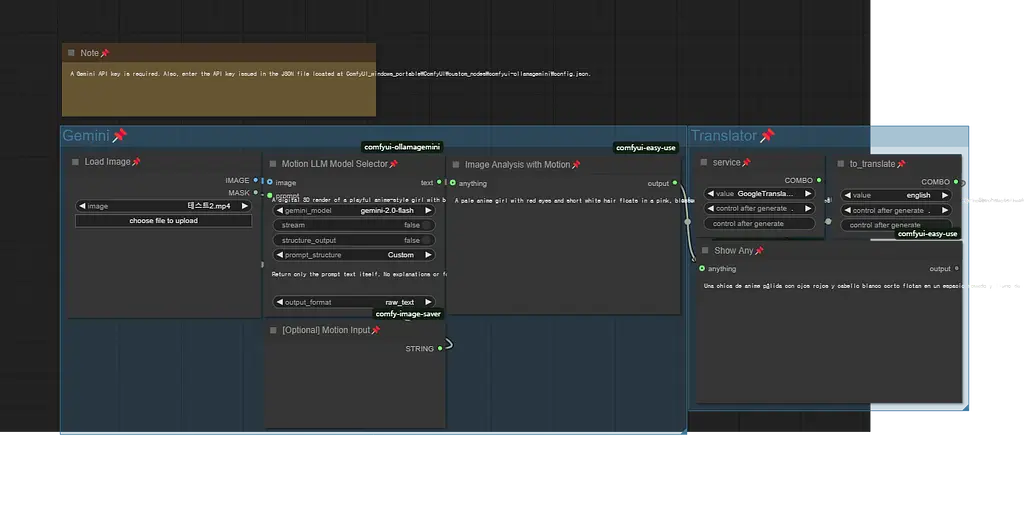1024x508 pixels.
Task: Collapse the to_translate node via its title dot
Action: click(x=840, y=164)
